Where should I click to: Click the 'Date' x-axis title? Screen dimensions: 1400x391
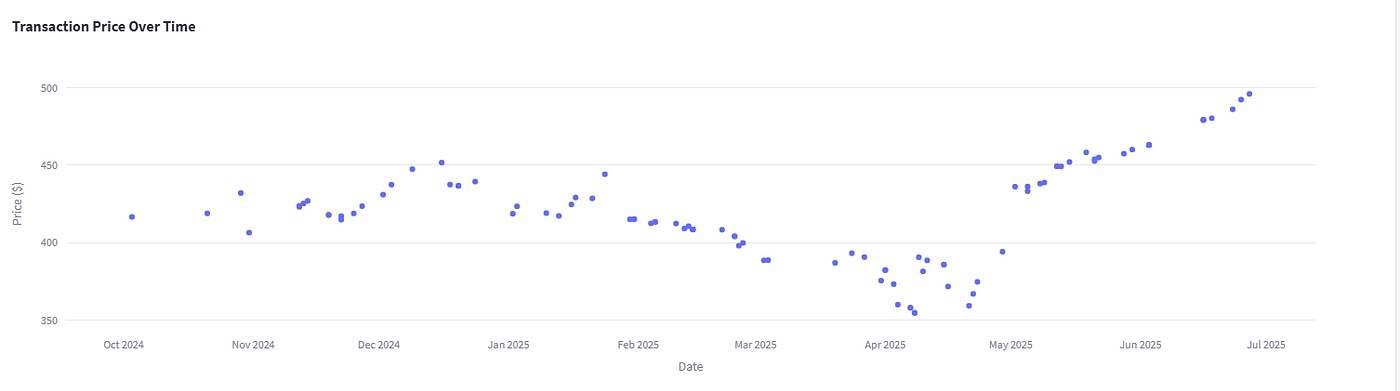pos(690,367)
